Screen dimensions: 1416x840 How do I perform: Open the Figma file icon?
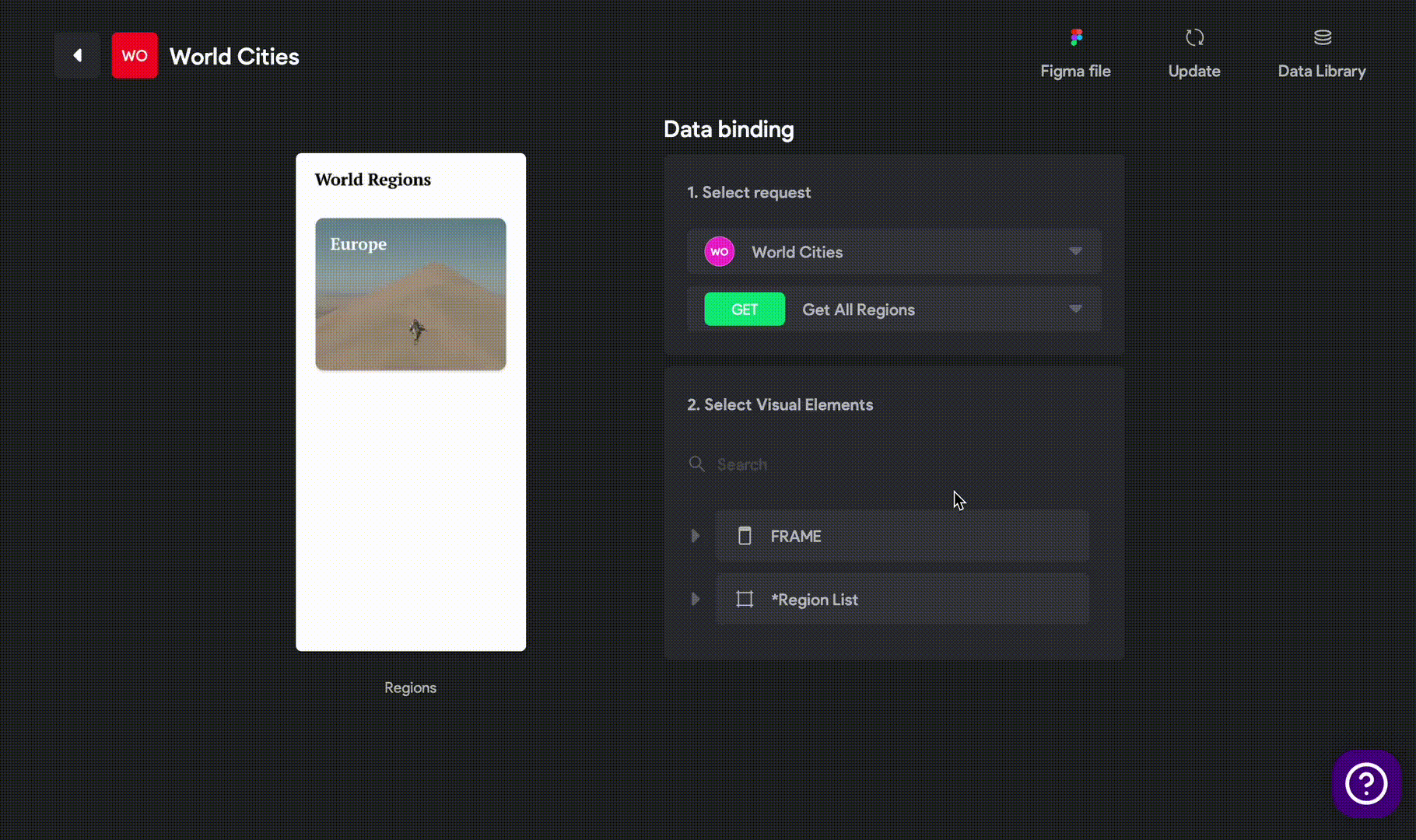click(x=1076, y=37)
